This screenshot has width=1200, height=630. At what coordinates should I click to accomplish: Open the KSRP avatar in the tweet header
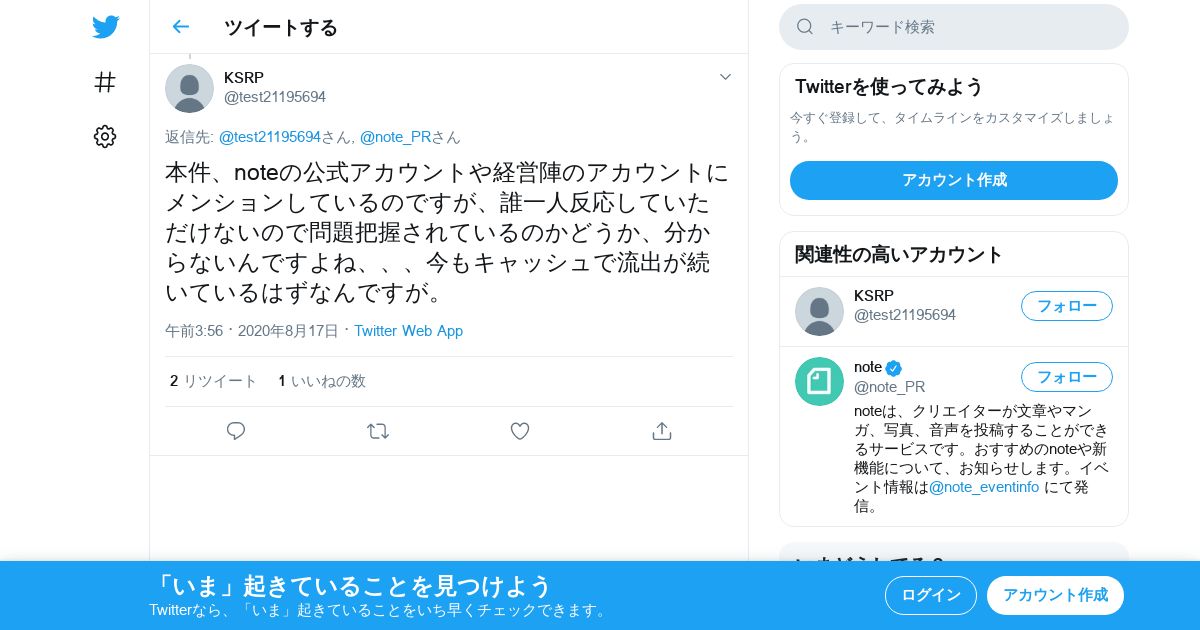[189, 88]
